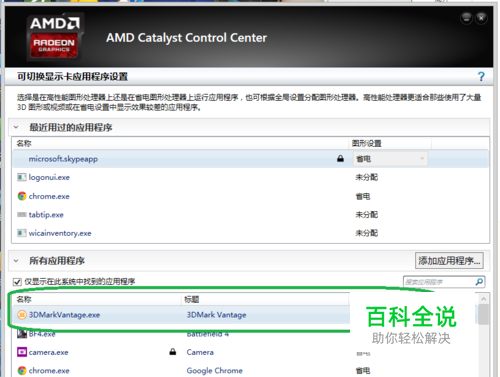The width and height of the screenshot is (500, 377).
Task: Click chrome.exe icon in recent applications list
Action: tap(22, 196)
